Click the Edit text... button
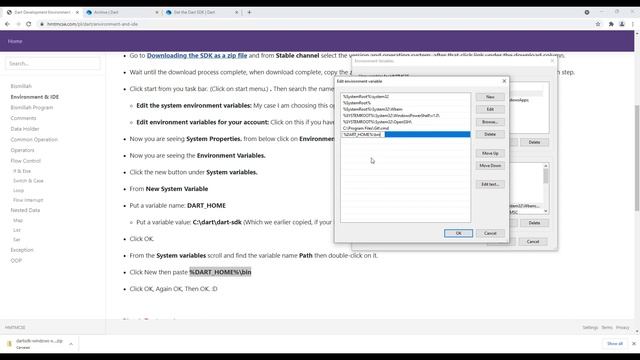 490,184
